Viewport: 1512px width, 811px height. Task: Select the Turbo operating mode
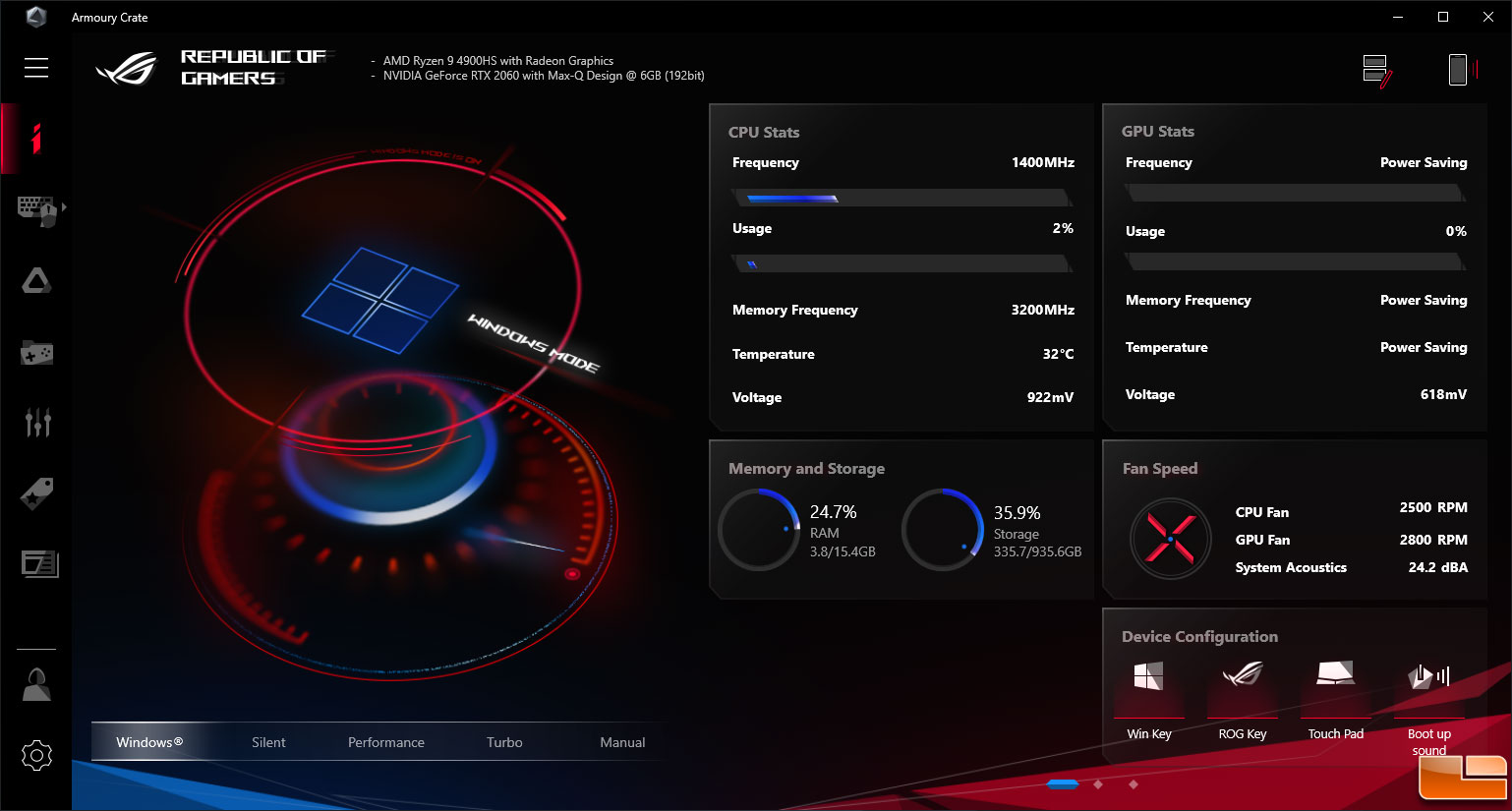coord(504,742)
